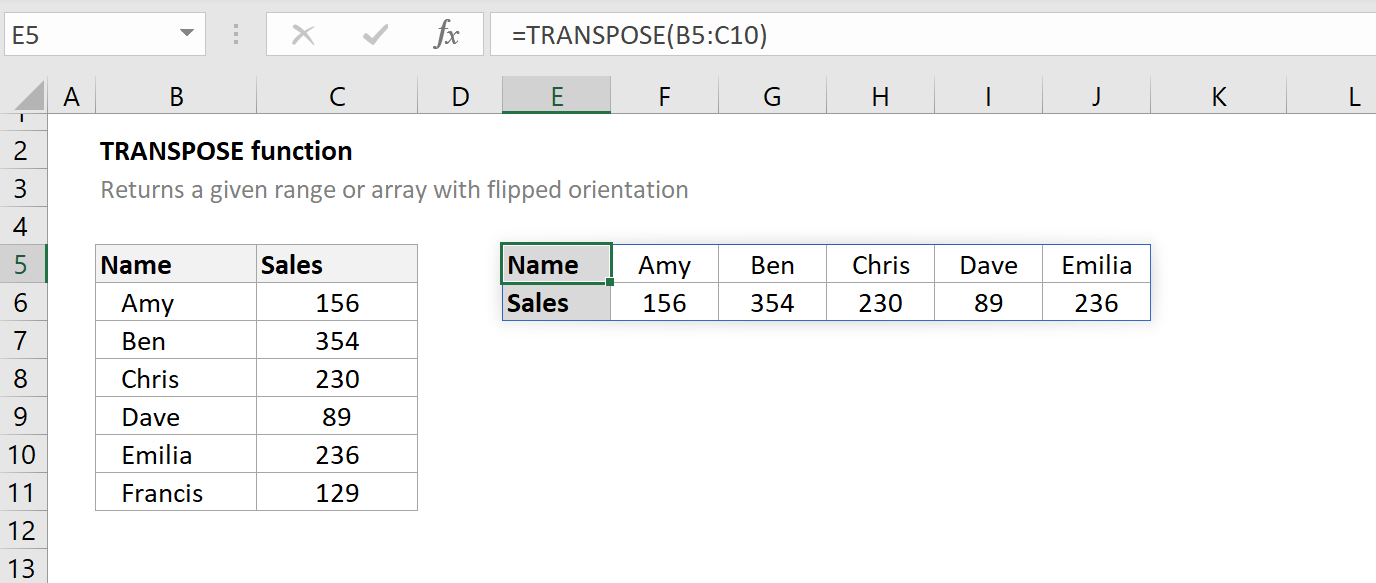The height and width of the screenshot is (583, 1376).
Task: Select column header E
Action: coord(556,96)
